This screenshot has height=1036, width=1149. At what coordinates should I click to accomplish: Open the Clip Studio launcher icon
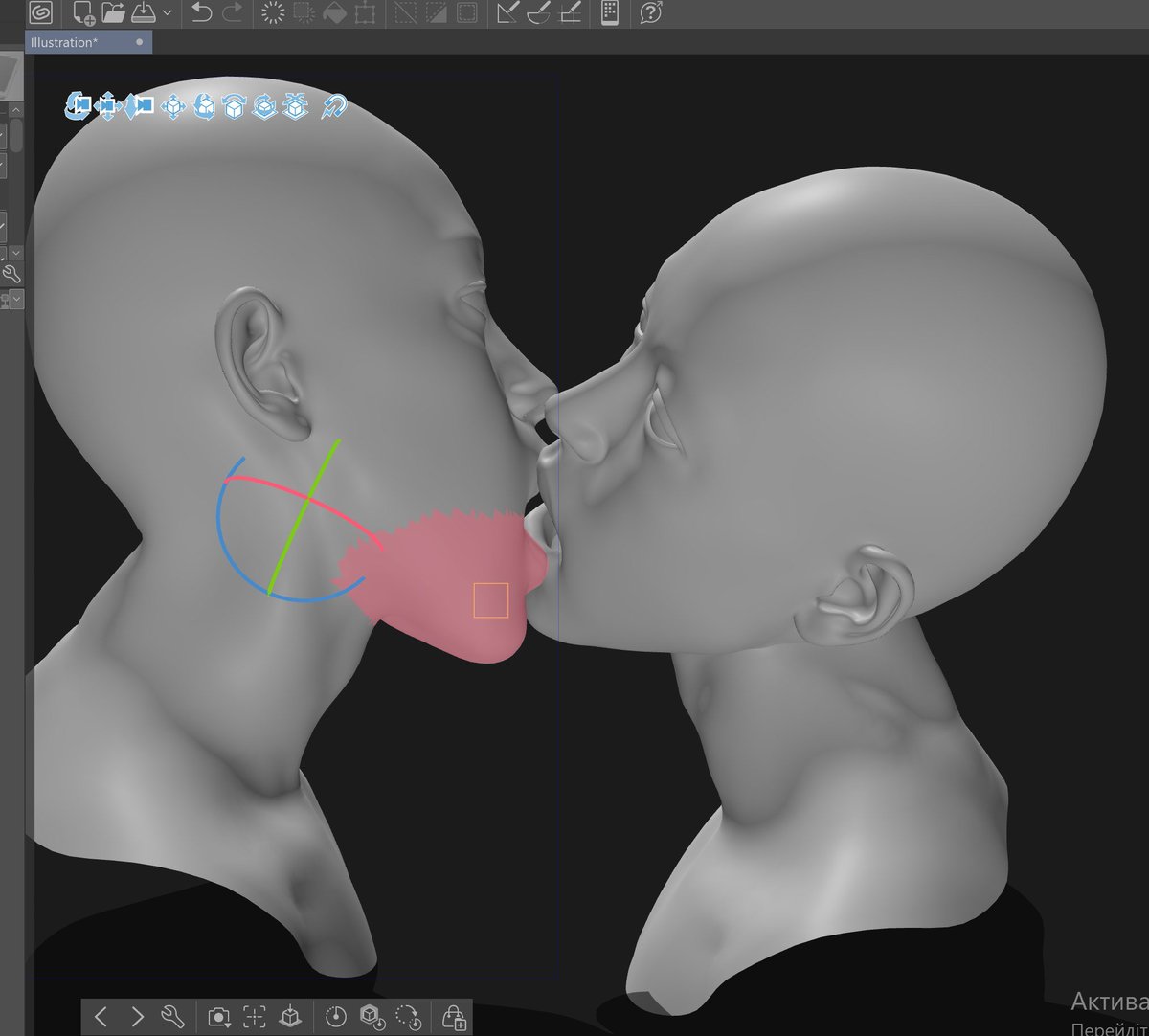click(x=39, y=12)
